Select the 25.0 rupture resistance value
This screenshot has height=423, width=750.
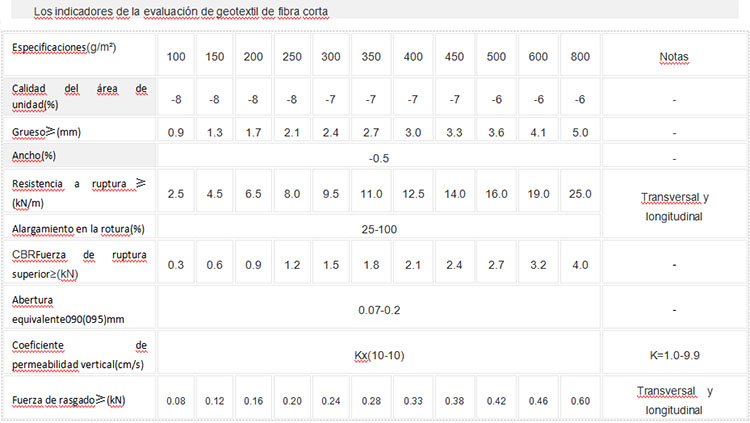(x=580, y=191)
